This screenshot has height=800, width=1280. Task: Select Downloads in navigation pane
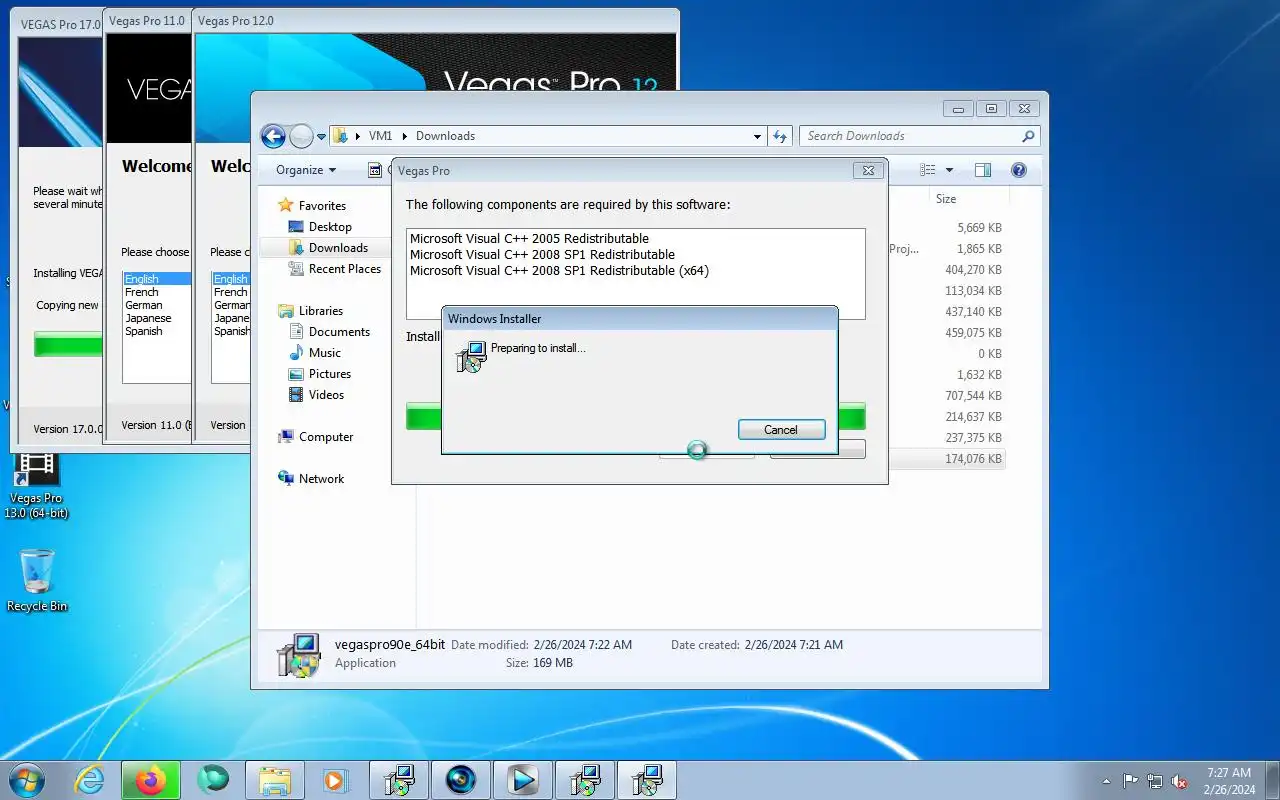tap(338, 248)
